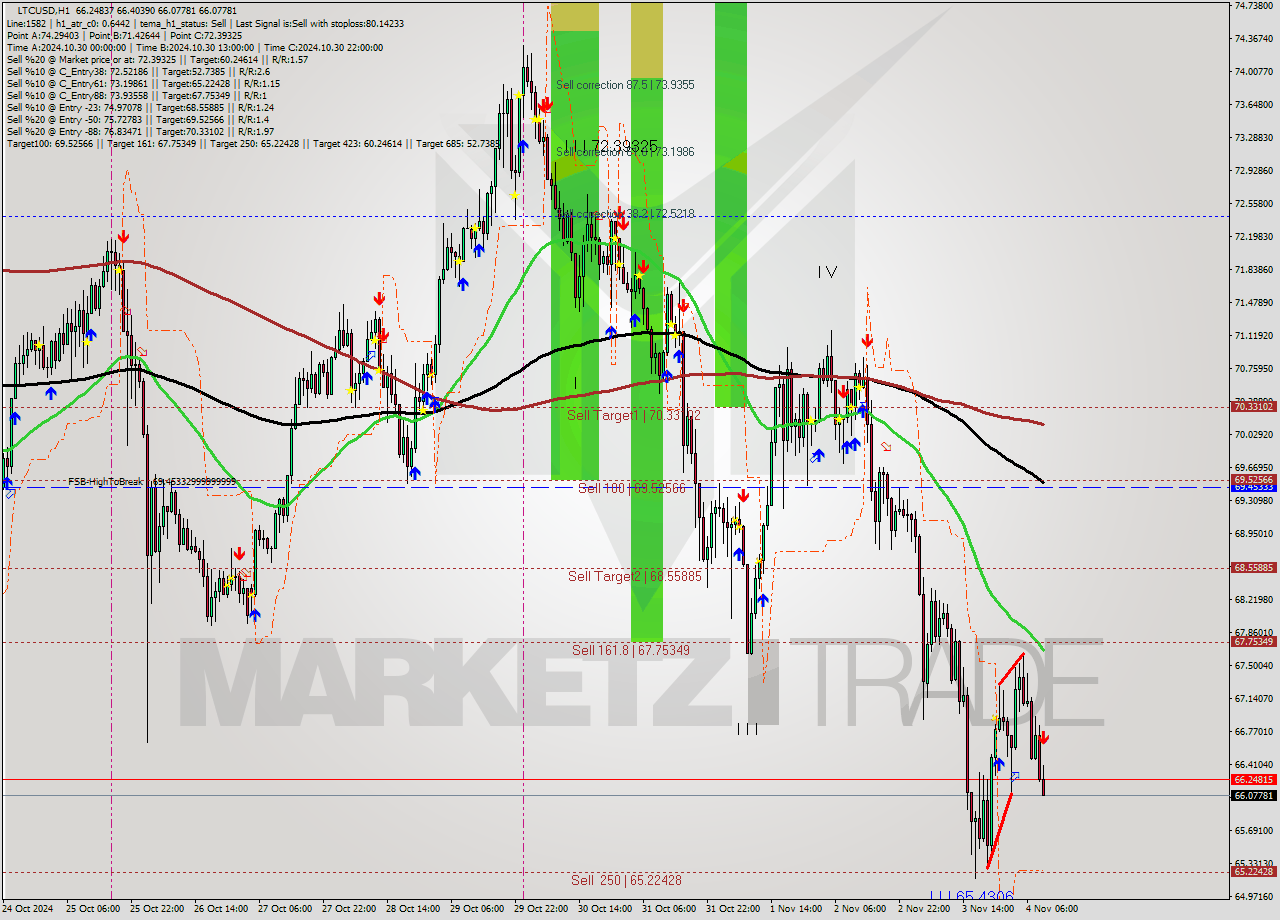1280x920 pixels.
Task: Click the '3 Nov 14:00' time label
Action: 988,908
